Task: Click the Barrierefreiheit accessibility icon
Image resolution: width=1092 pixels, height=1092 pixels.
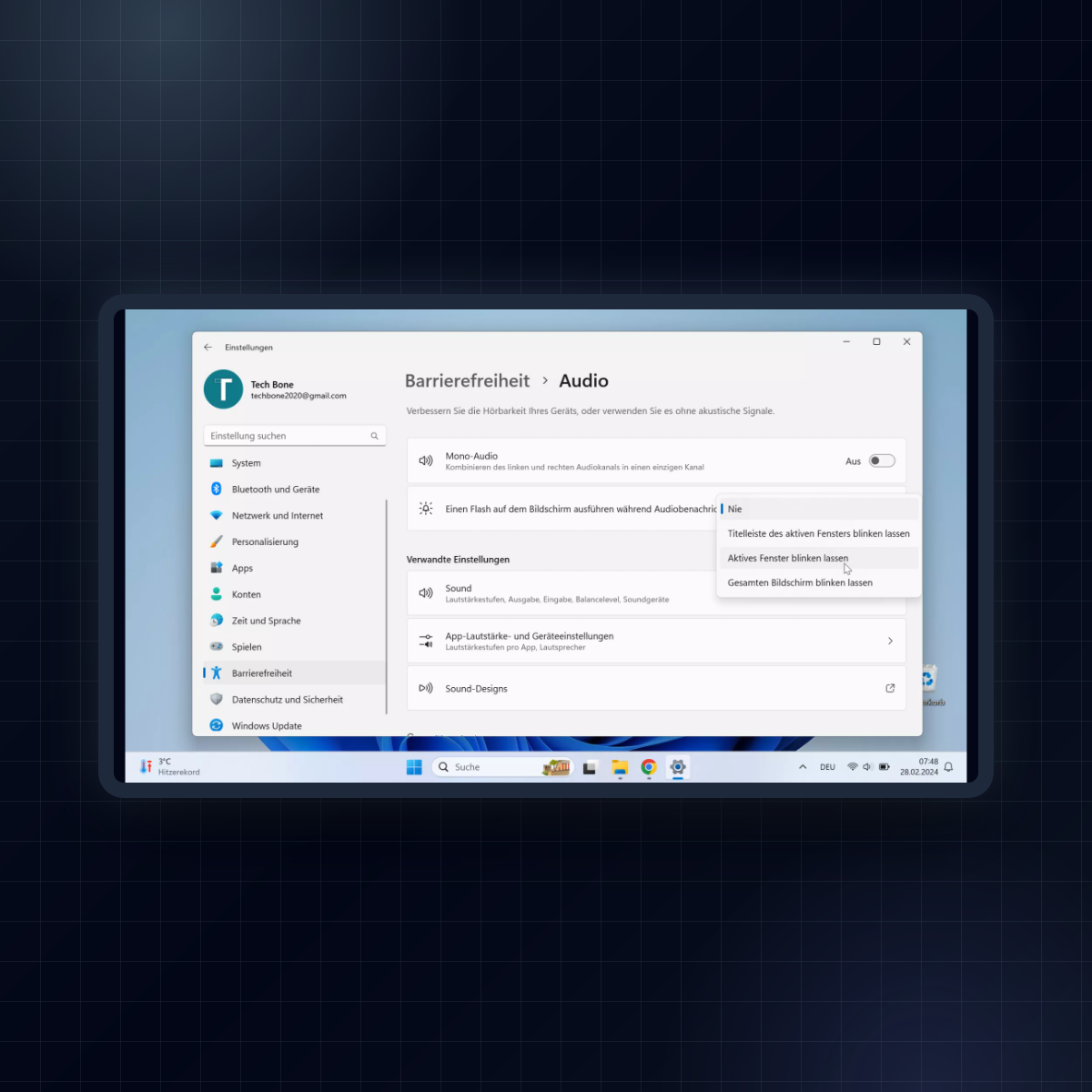Action: click(217, 673)
